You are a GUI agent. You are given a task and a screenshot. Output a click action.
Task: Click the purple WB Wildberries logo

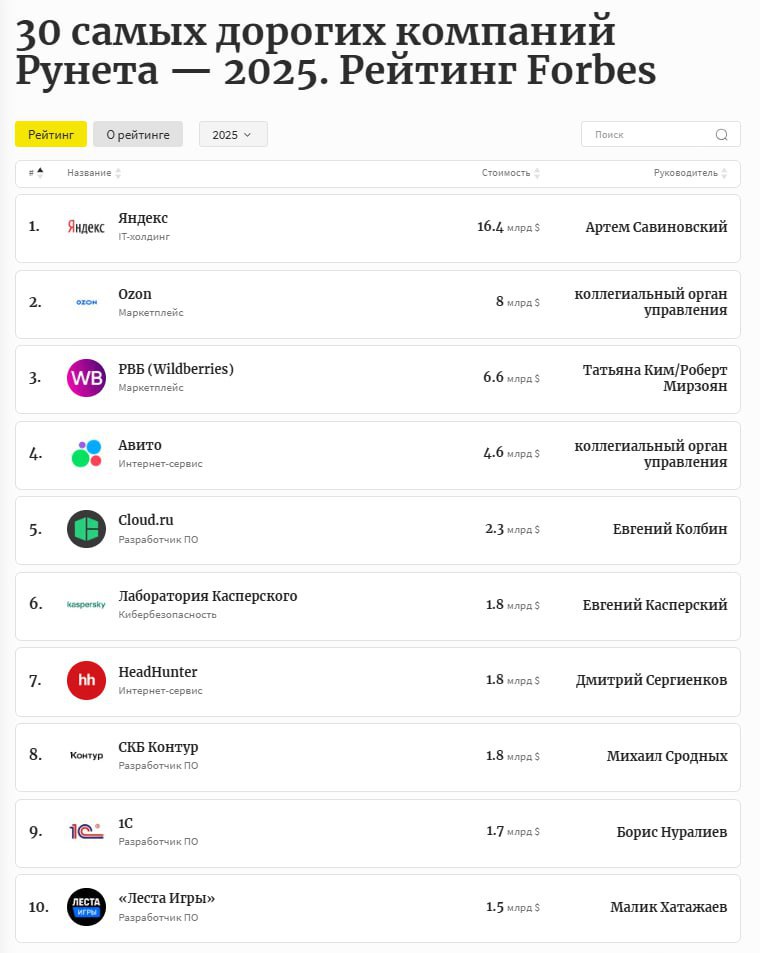click(x=86, y=378)
